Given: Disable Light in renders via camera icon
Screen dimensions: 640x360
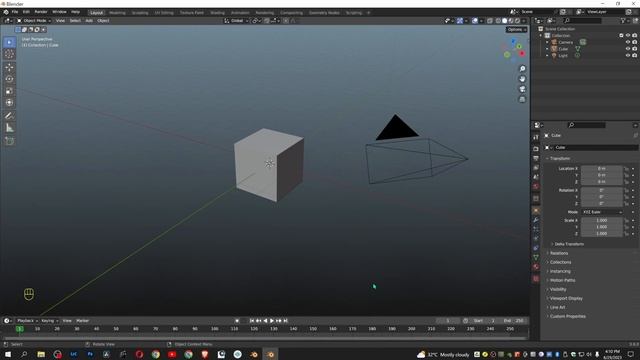Looking at the screenshot, I should click(634, 55).
